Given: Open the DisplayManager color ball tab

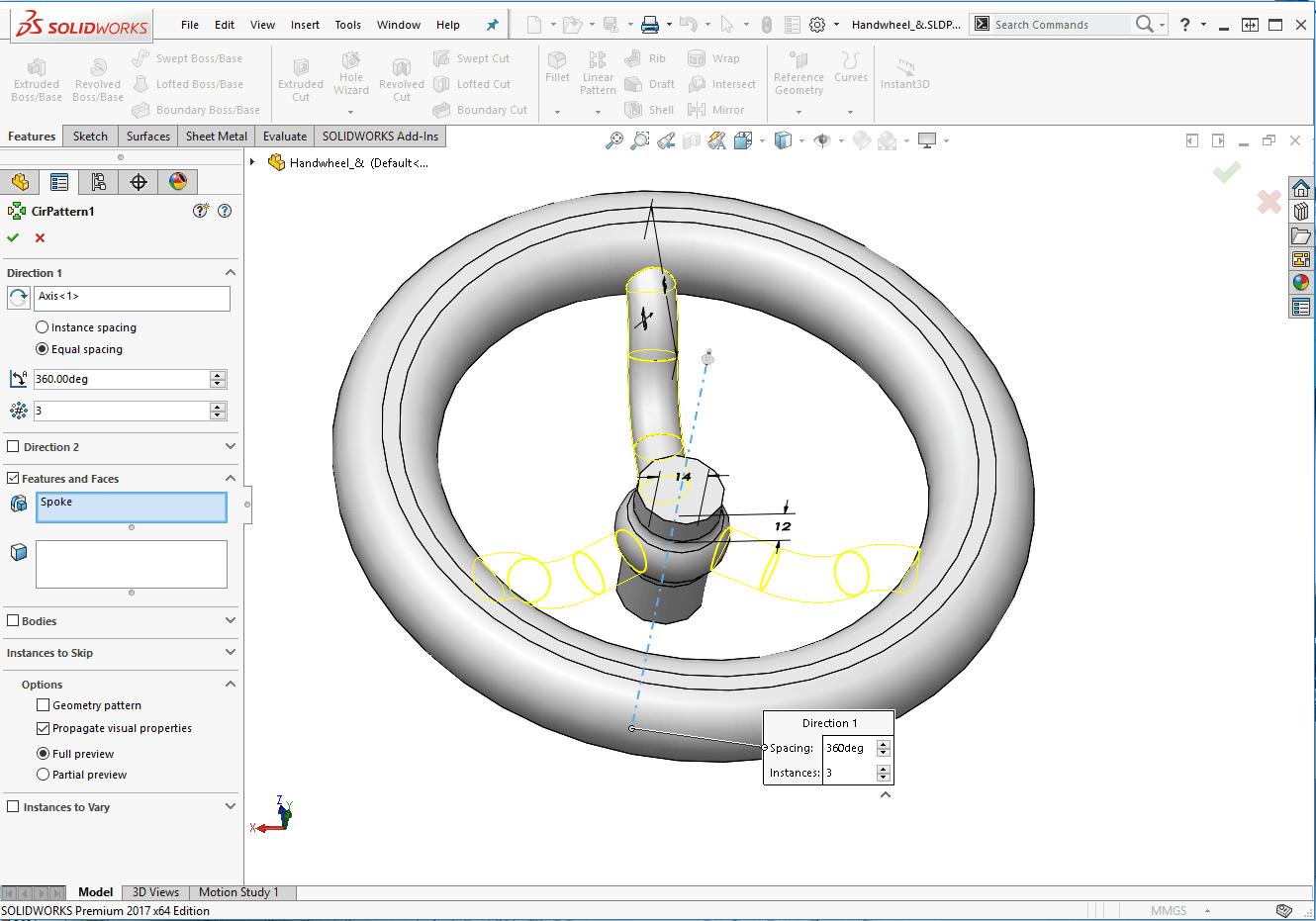Looking at the screenshot, I should point(178,182).
